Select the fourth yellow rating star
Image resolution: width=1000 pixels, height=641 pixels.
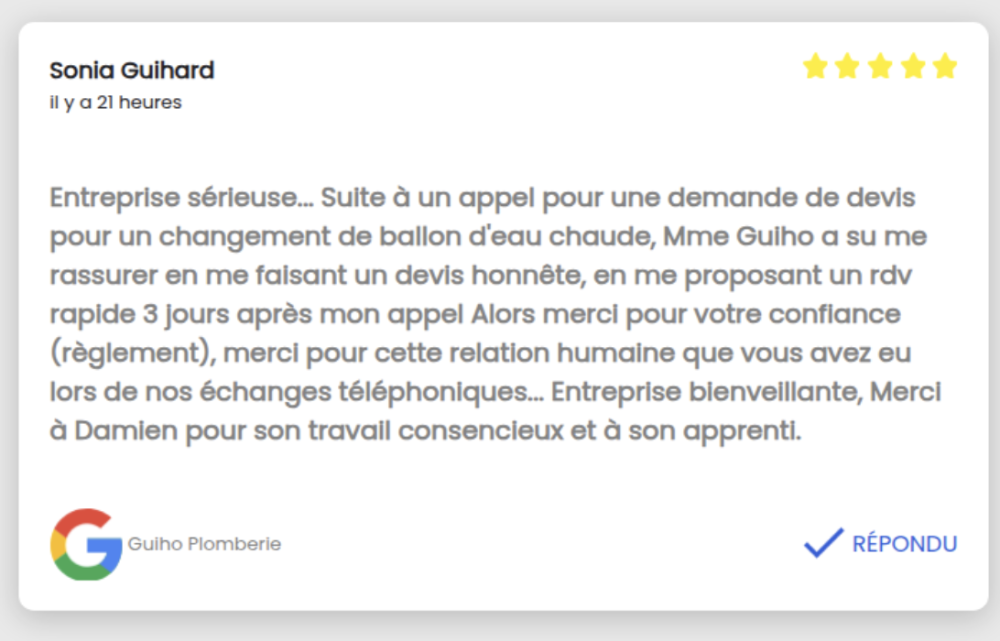tap(912, 67)
